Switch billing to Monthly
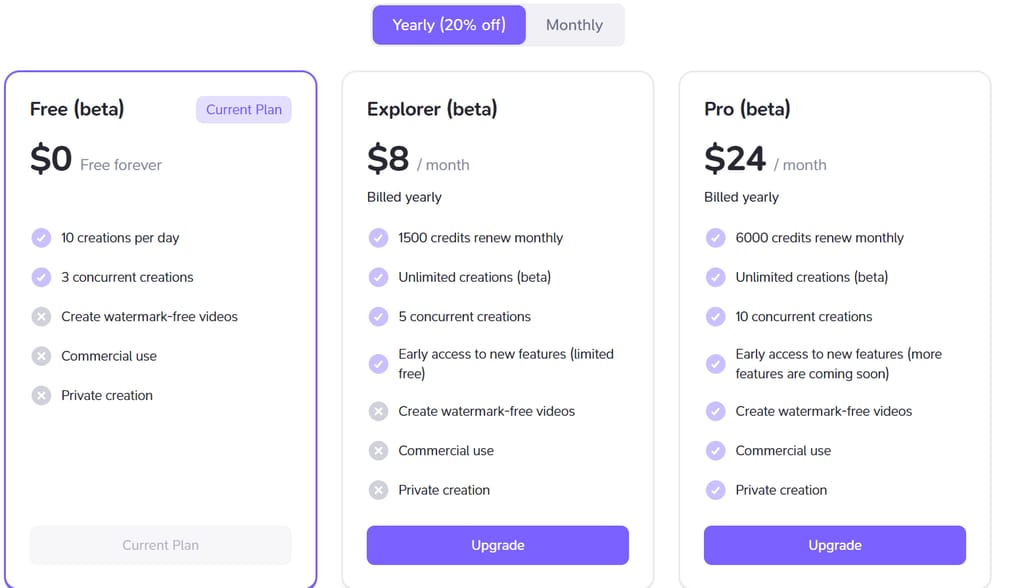Viewport: 1024px width, 588px height. [574, 25]
